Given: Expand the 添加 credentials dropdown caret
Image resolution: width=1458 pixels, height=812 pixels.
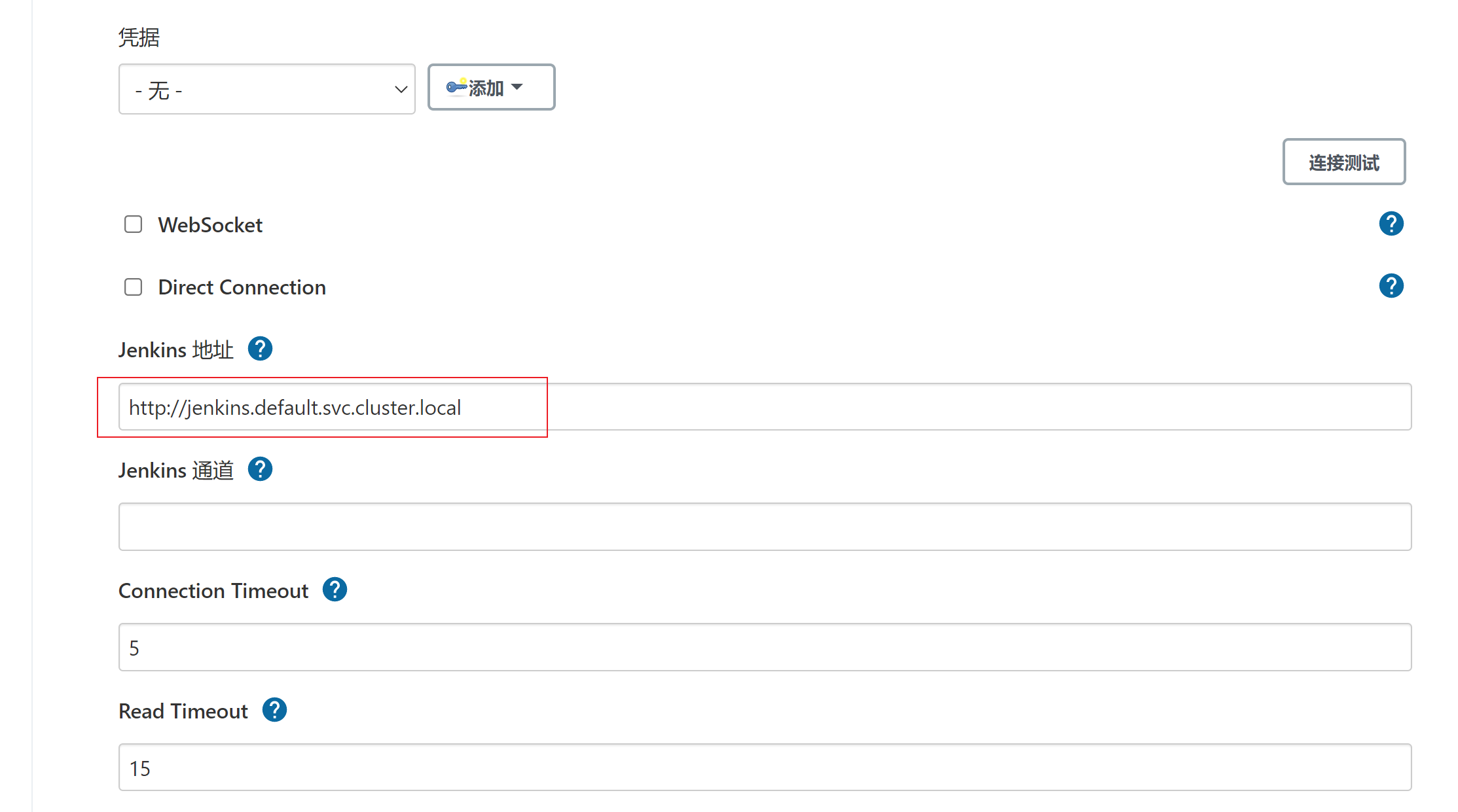Looking at the screenshot, I should 517,87.
